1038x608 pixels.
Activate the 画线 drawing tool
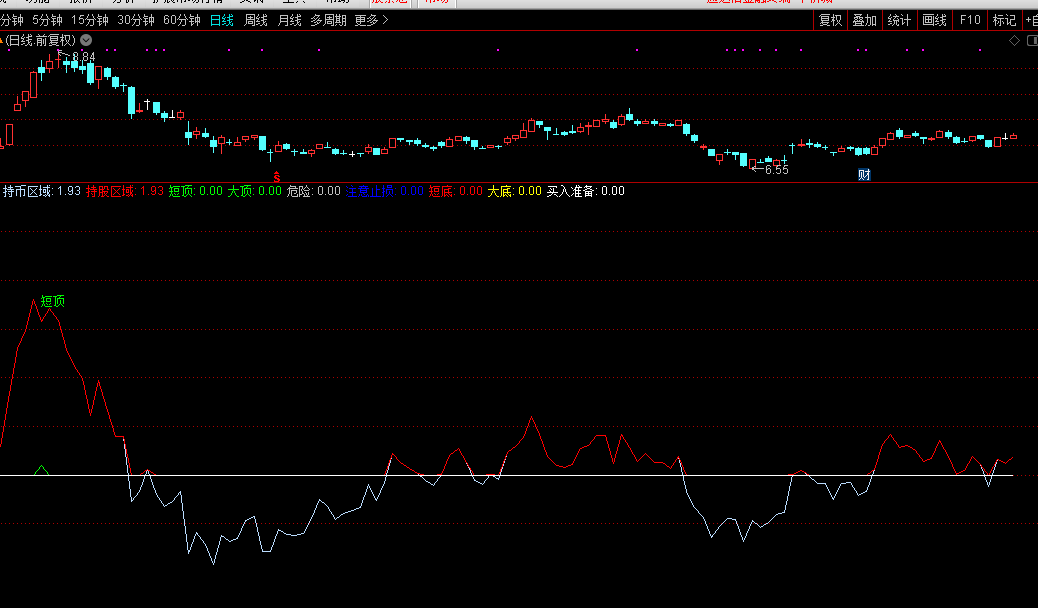pos(934,20)
